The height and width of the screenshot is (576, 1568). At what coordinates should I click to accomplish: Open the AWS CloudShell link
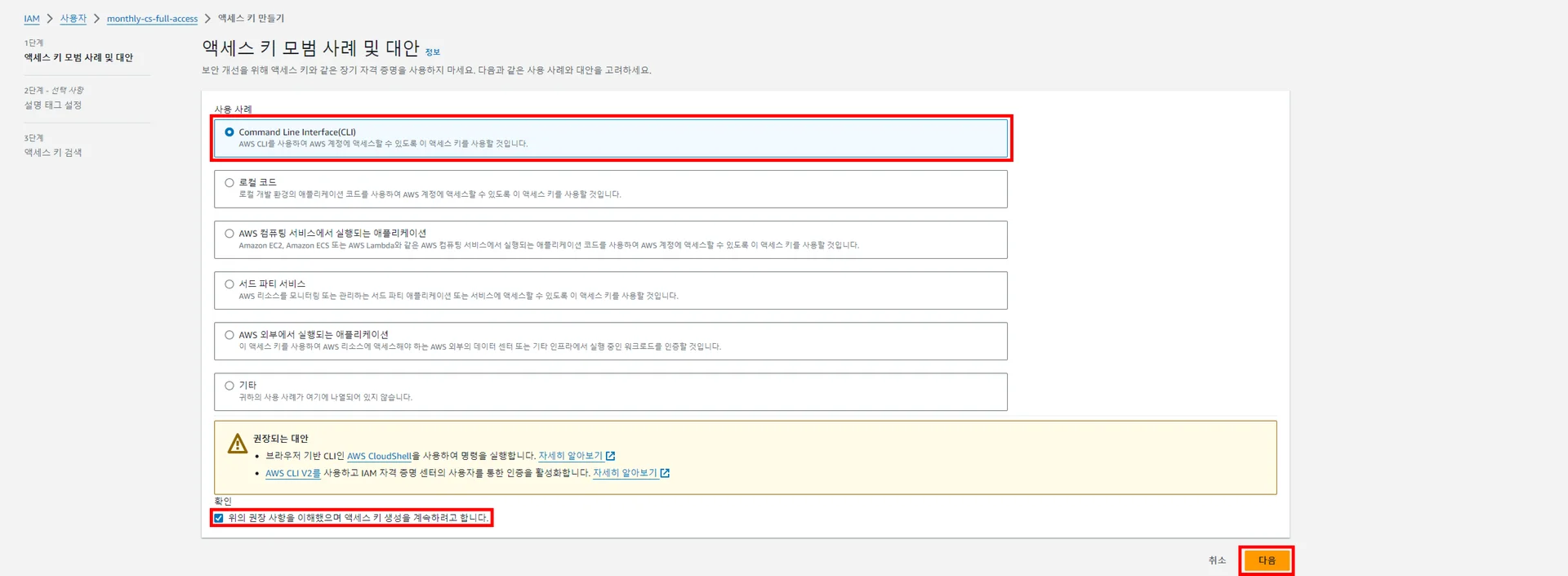pos(379,457)
